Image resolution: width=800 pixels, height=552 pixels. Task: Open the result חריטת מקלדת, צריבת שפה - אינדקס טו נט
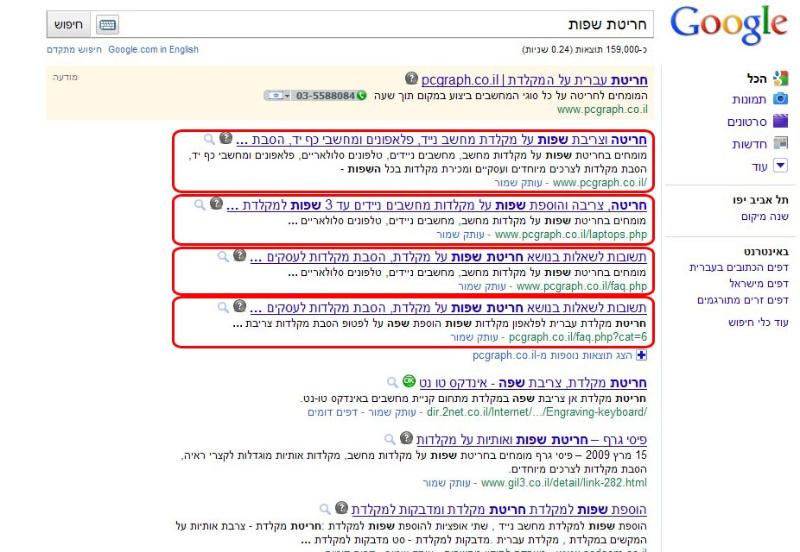pyautogui.click(x=533, y=383)
